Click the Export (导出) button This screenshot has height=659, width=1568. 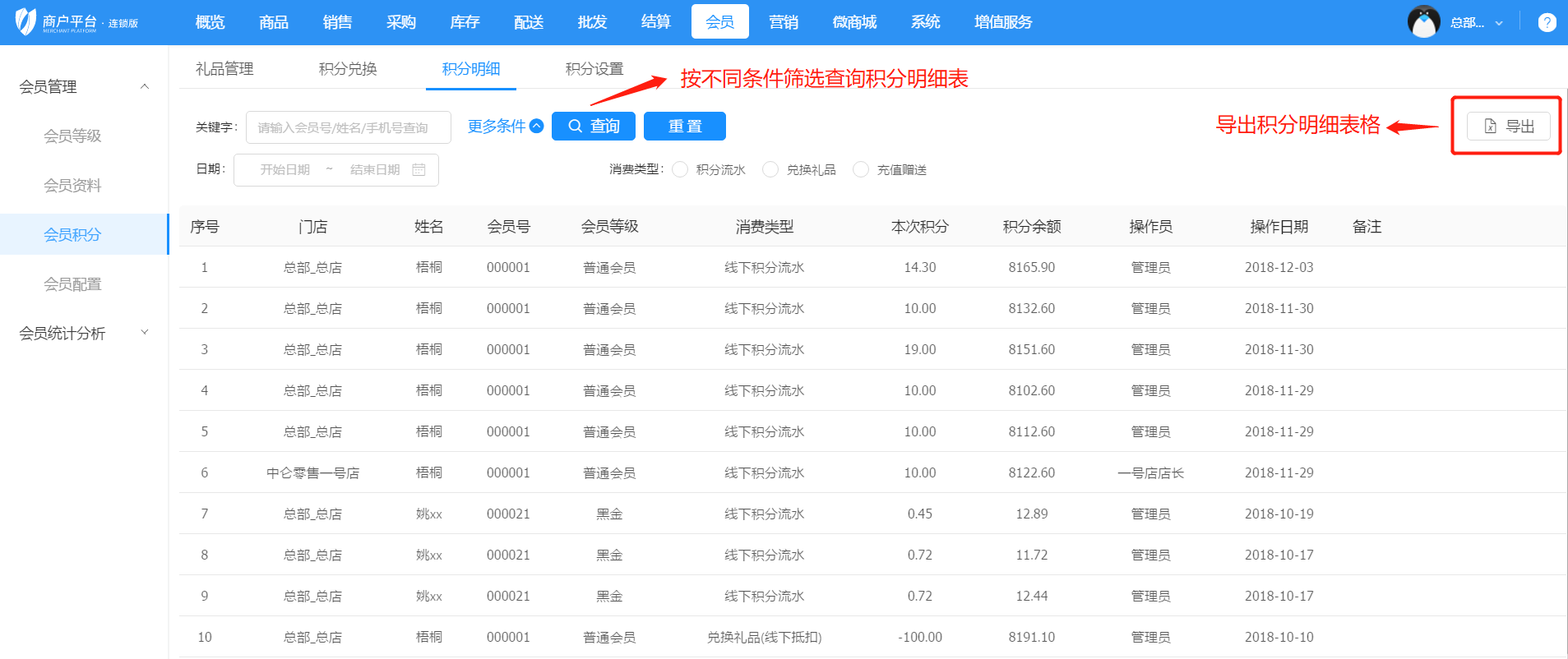point(1508,127)
